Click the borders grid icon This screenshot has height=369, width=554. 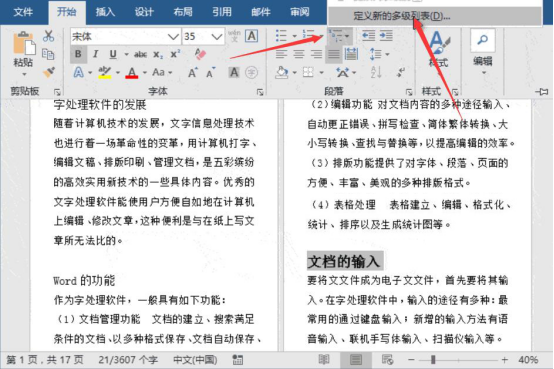coord(308,72)
